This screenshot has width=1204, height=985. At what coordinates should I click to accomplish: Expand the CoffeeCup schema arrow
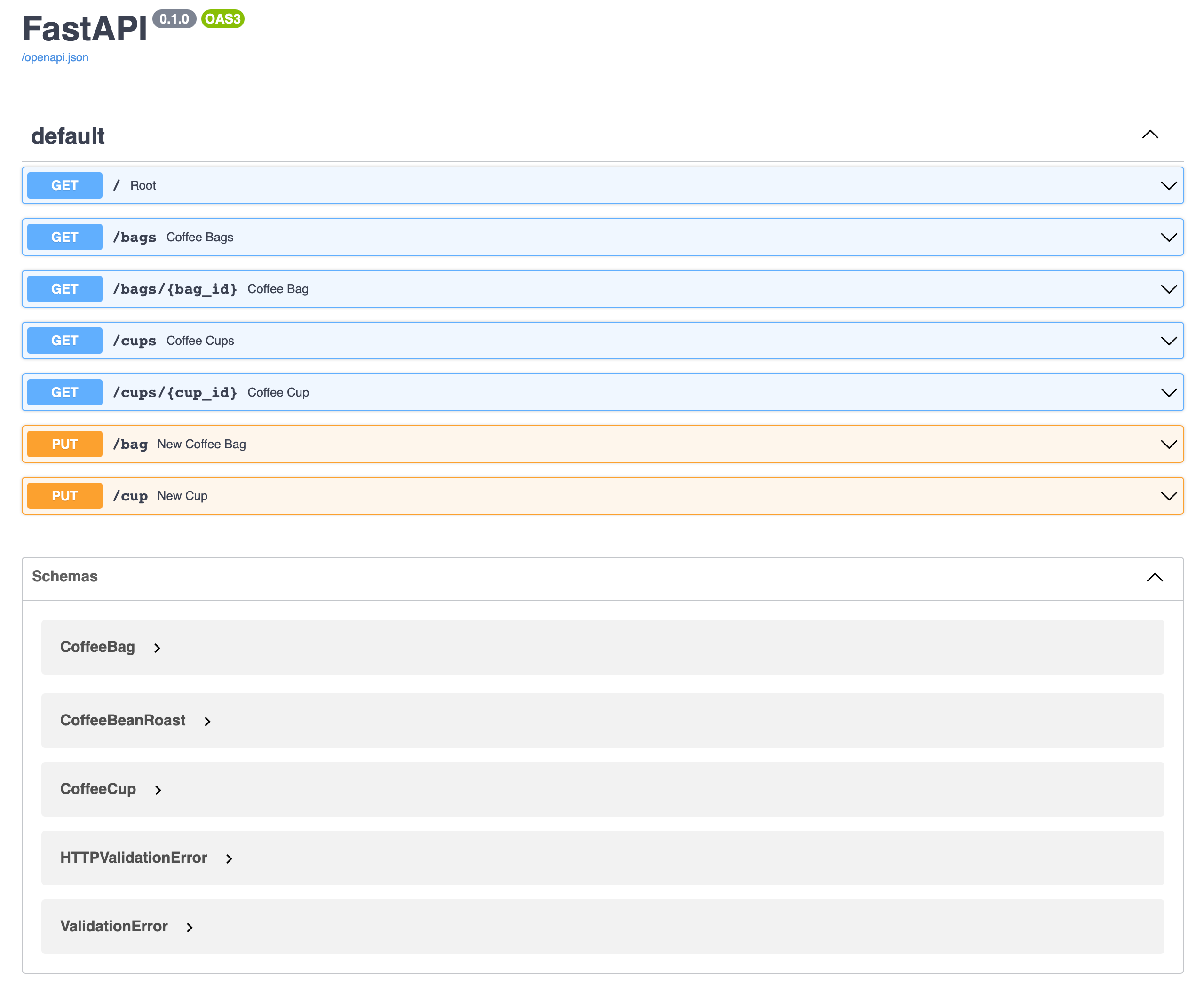pos(158,790)
